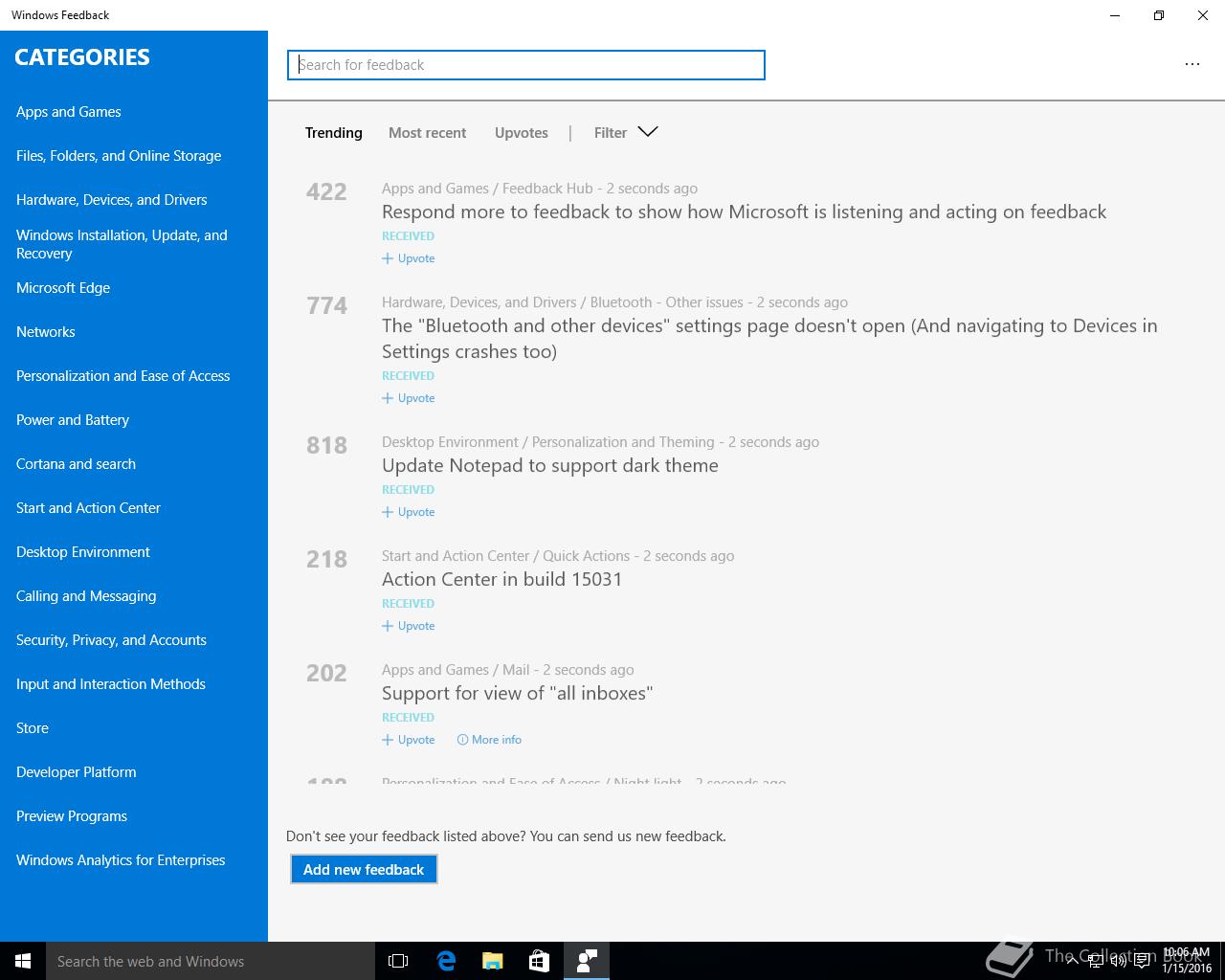Screen dimensions: 1225x980
Task: Select Hardware, Devices, and Drivers category
Action: [112, 200]
